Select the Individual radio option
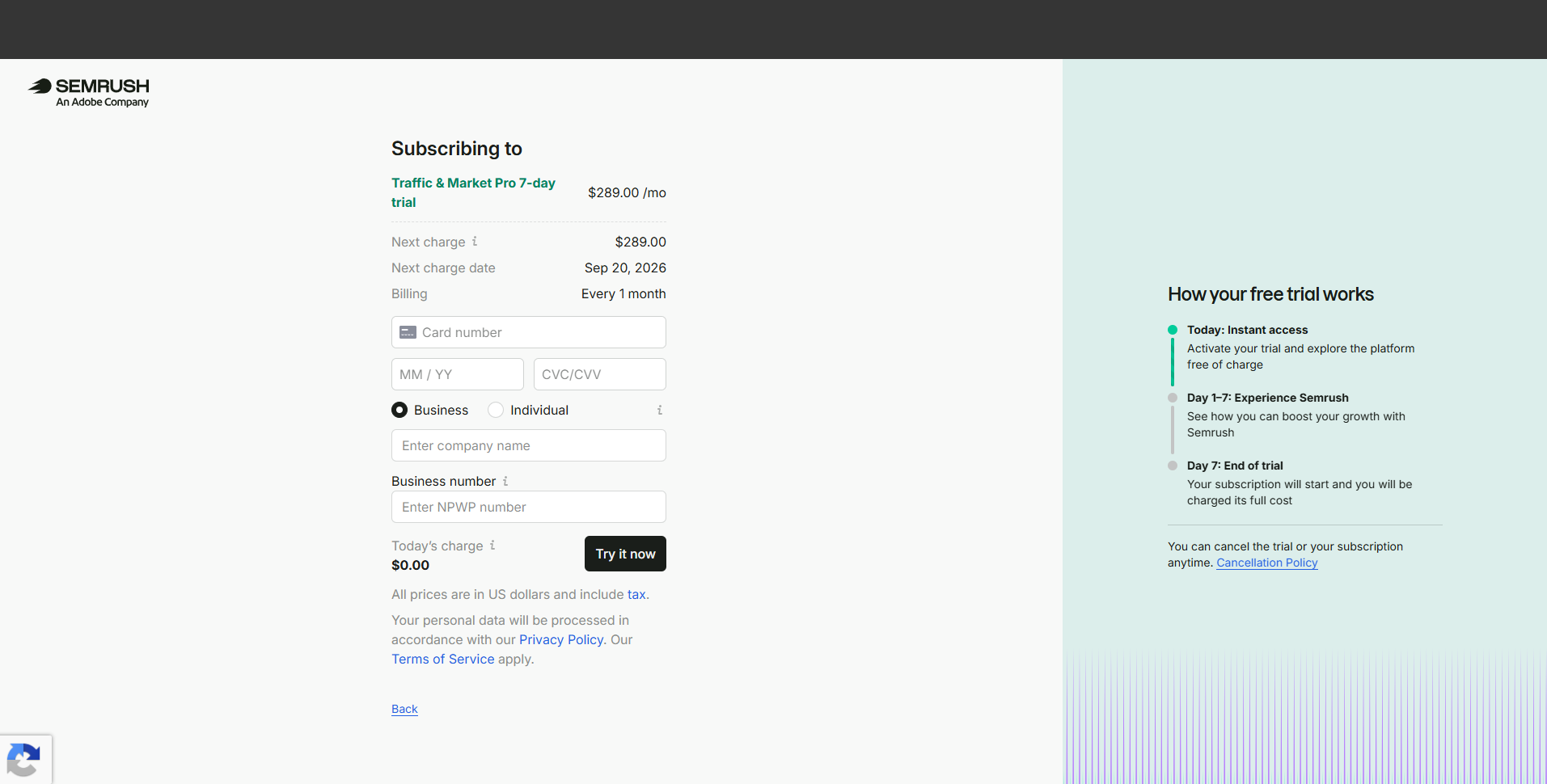Image resolution: width=1547 pixels, height=784 pixels. (496, 410)
